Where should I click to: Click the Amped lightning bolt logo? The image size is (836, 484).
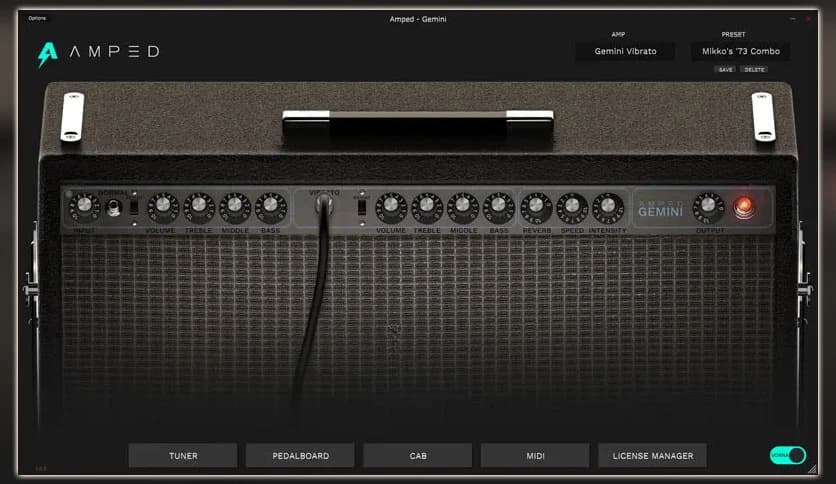(47, 54)
